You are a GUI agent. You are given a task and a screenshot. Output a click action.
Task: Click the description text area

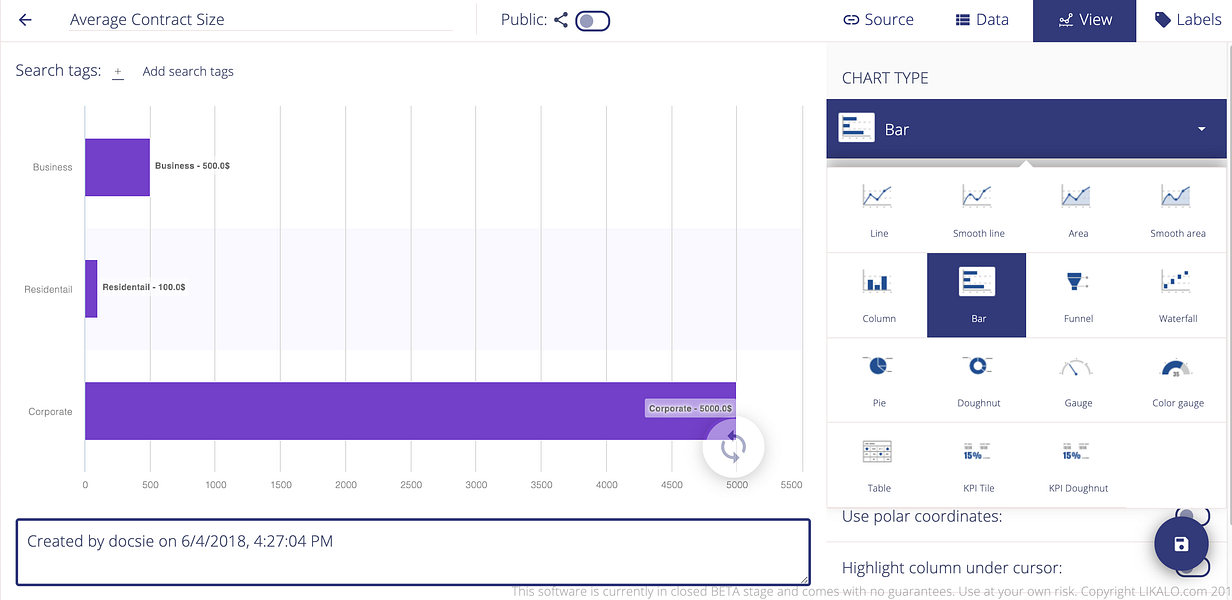pos(412,551)
